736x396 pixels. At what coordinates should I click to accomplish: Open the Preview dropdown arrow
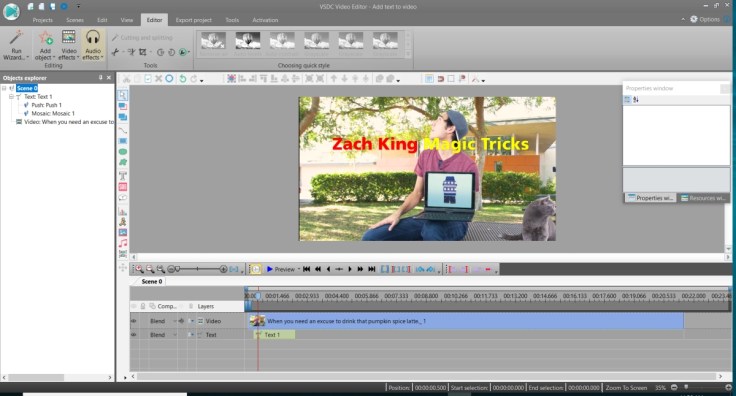299,269
